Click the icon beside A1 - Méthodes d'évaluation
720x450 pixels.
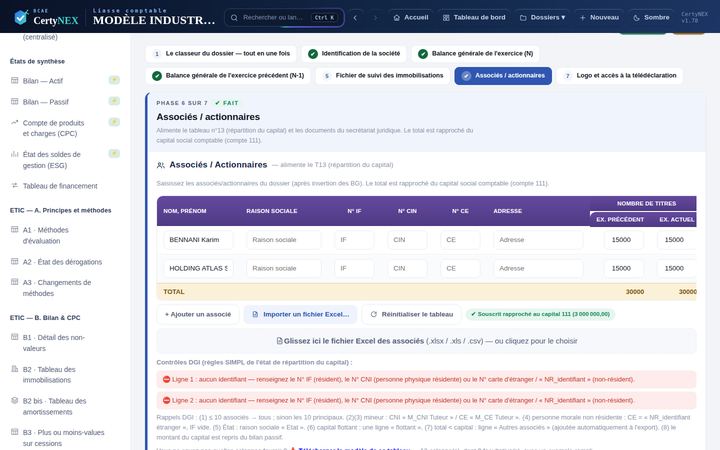pyautogui.click(x=15, y=230)
